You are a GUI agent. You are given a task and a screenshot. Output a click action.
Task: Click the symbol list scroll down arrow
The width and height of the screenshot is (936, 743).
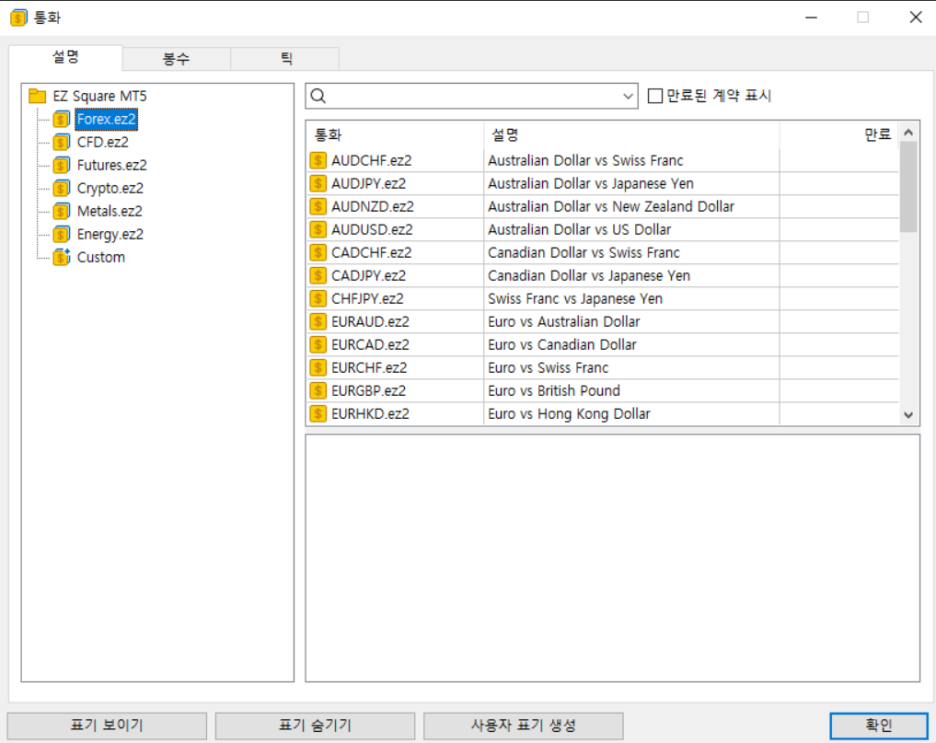(x=909, y=415)
